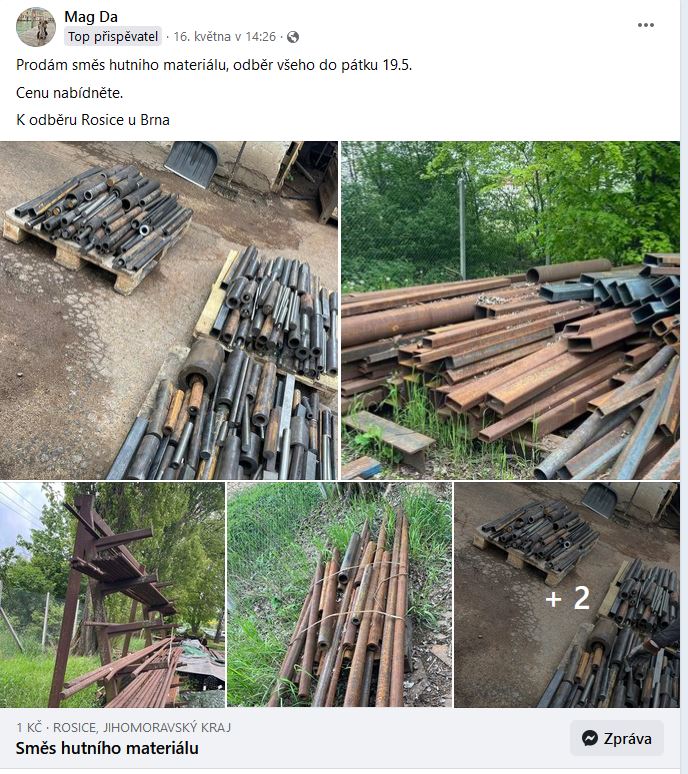View the photo of the tied pipe bundle
The height and width of the screenshot is (774, 688).
339,595
